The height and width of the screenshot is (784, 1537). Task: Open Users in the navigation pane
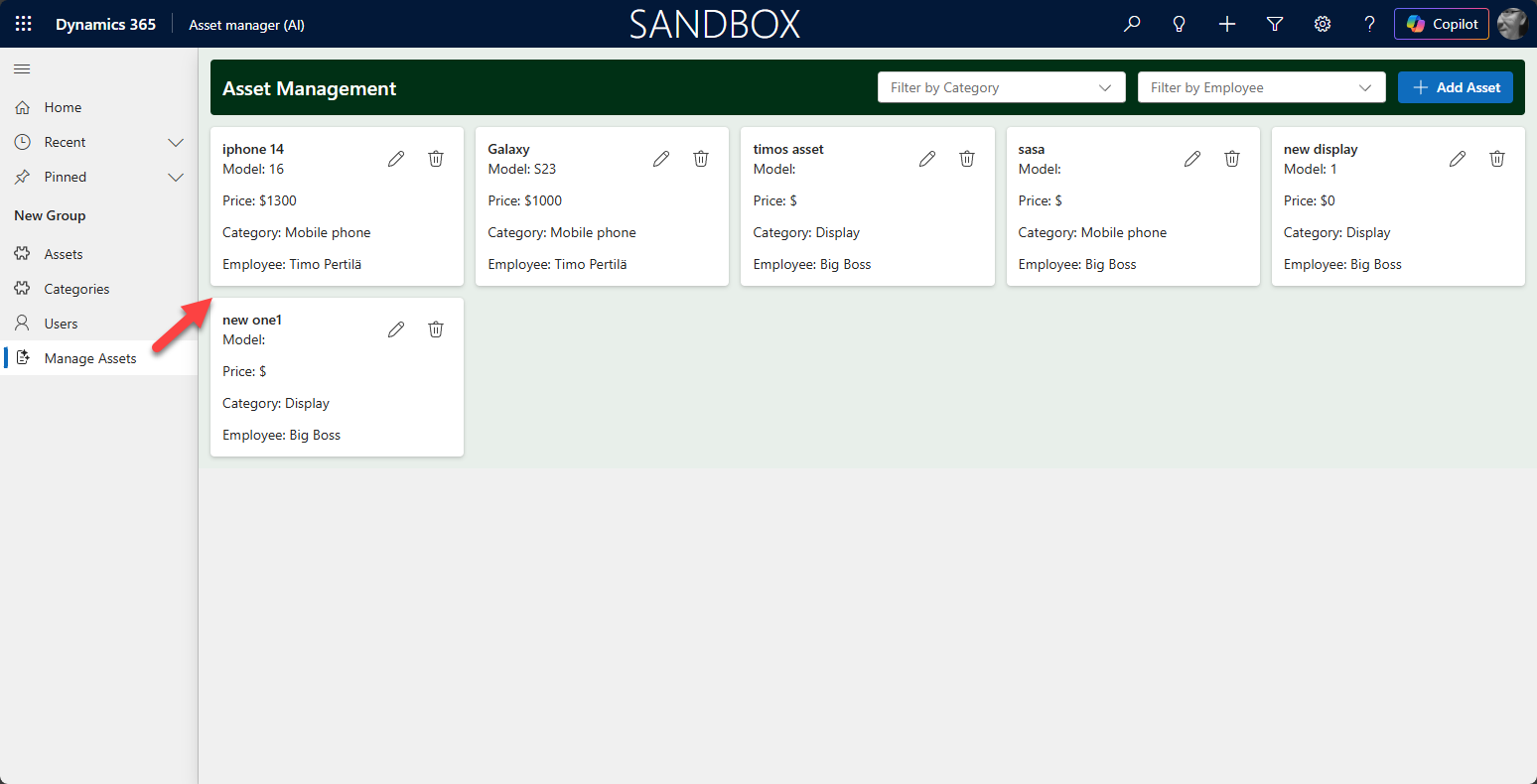coord(61,324)
